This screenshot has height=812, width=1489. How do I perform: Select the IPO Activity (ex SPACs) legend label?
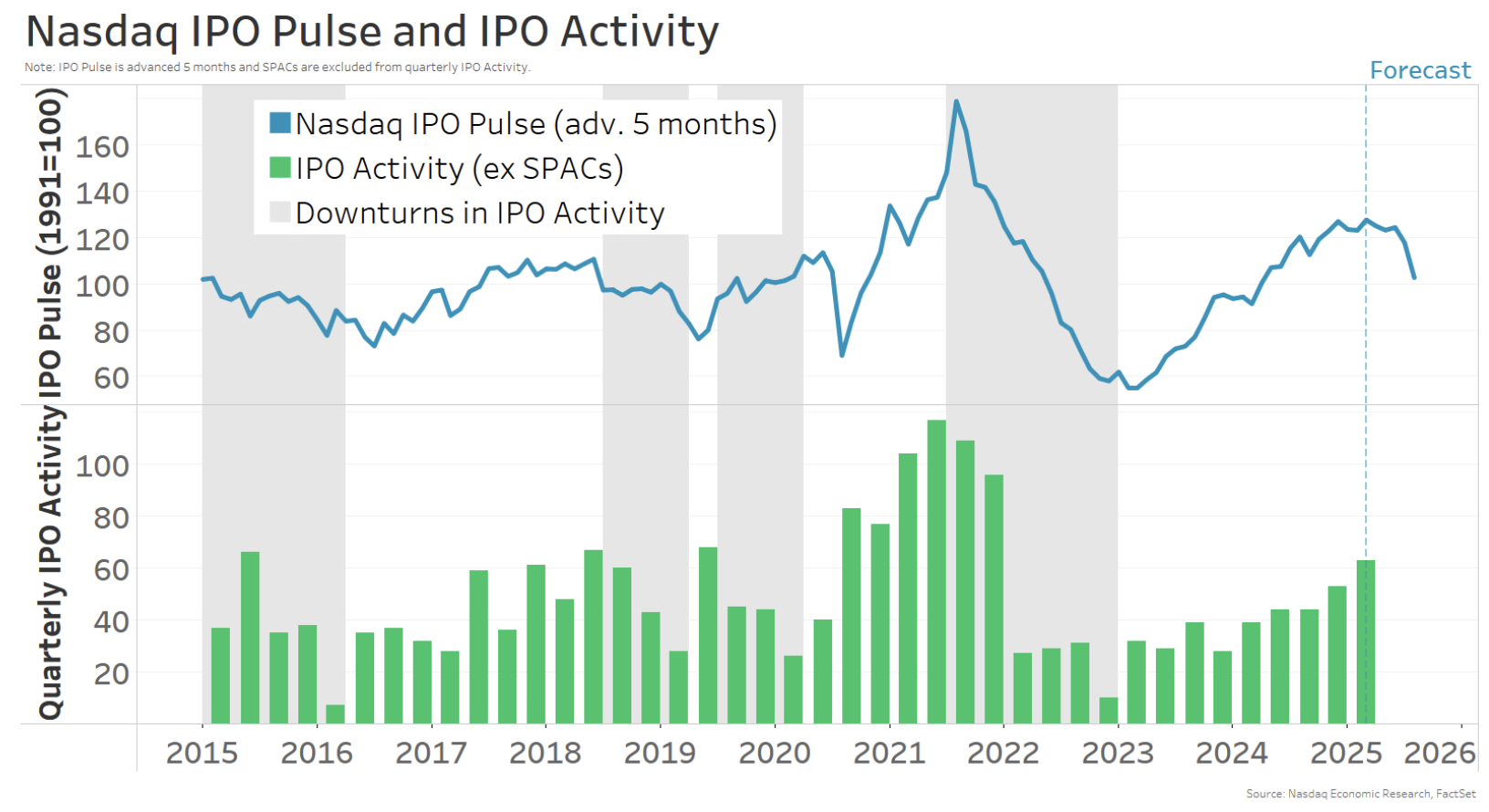(460, 169)
